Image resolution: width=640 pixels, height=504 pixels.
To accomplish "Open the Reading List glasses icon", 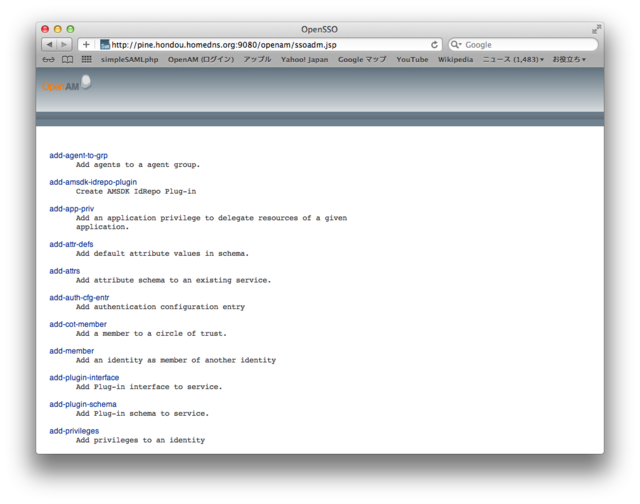I will pos(48,60).
